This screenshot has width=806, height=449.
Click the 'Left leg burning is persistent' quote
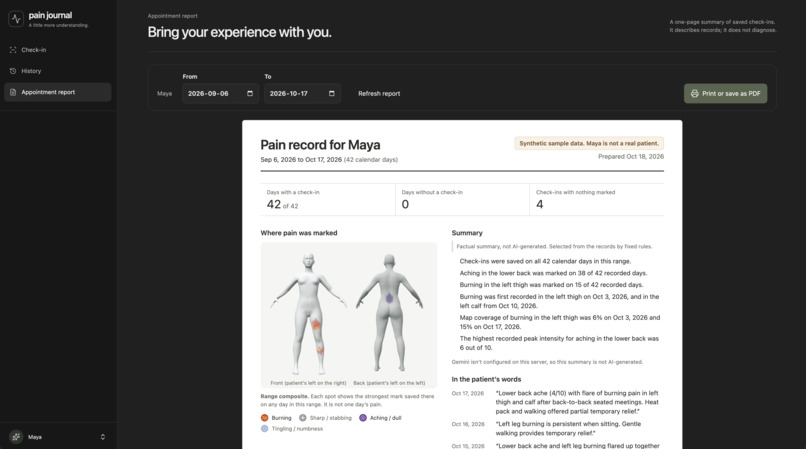(x=569, y=428)
